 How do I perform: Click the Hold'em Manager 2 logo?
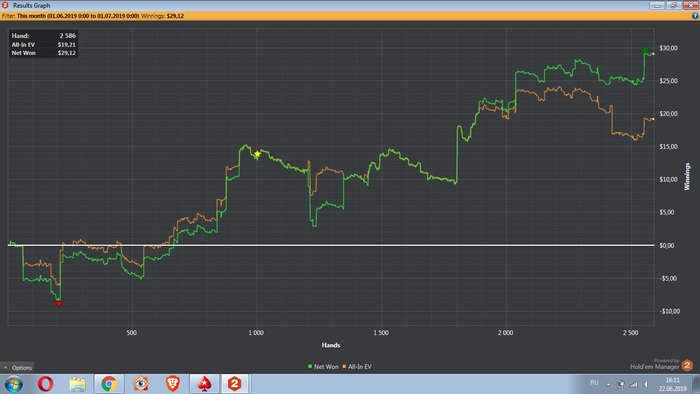(688, 365)
